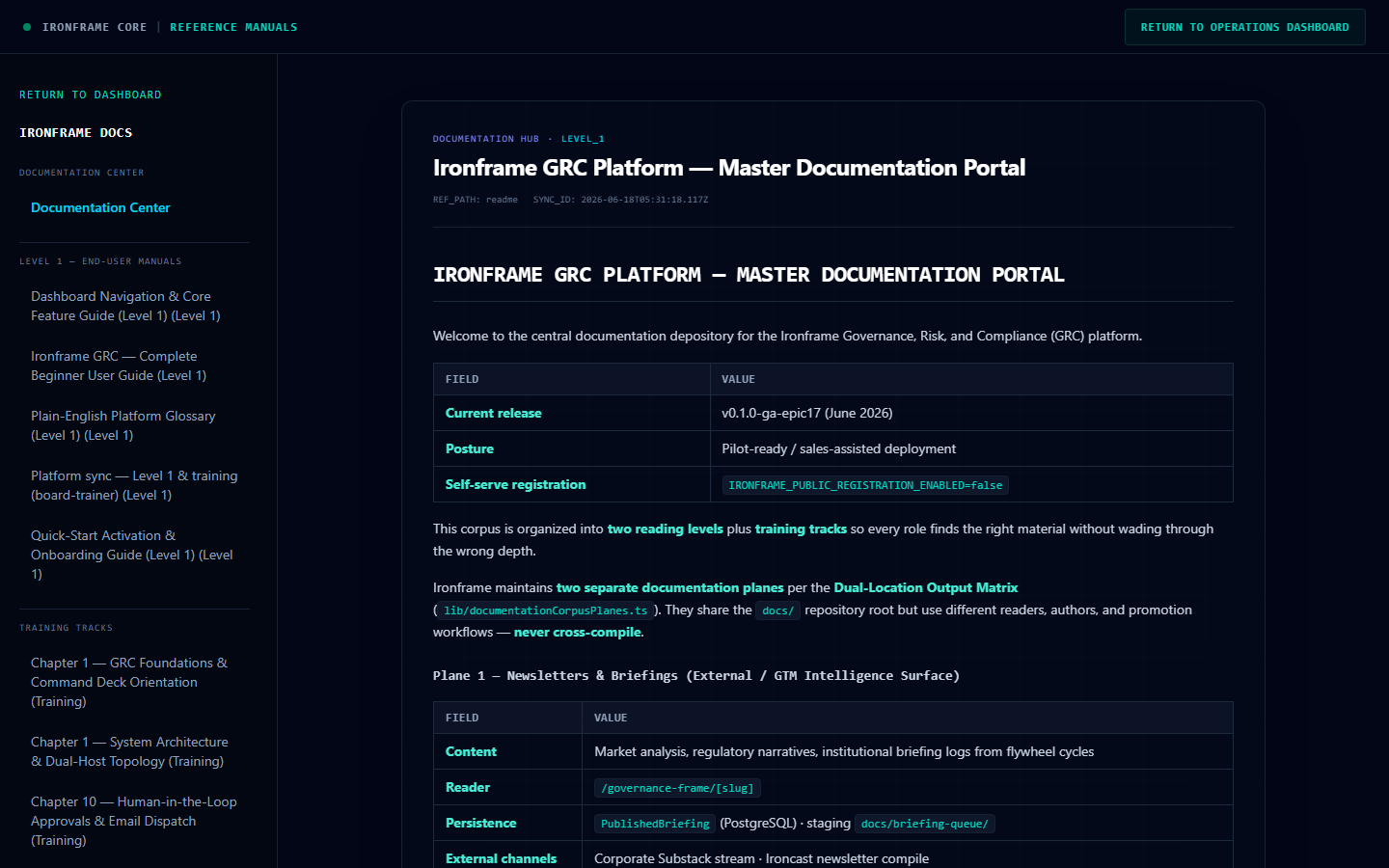Click docs/briefing-queue/ code tag
Image resolution: width=1389 pixels, height=868 pixels.
(925, 824)
